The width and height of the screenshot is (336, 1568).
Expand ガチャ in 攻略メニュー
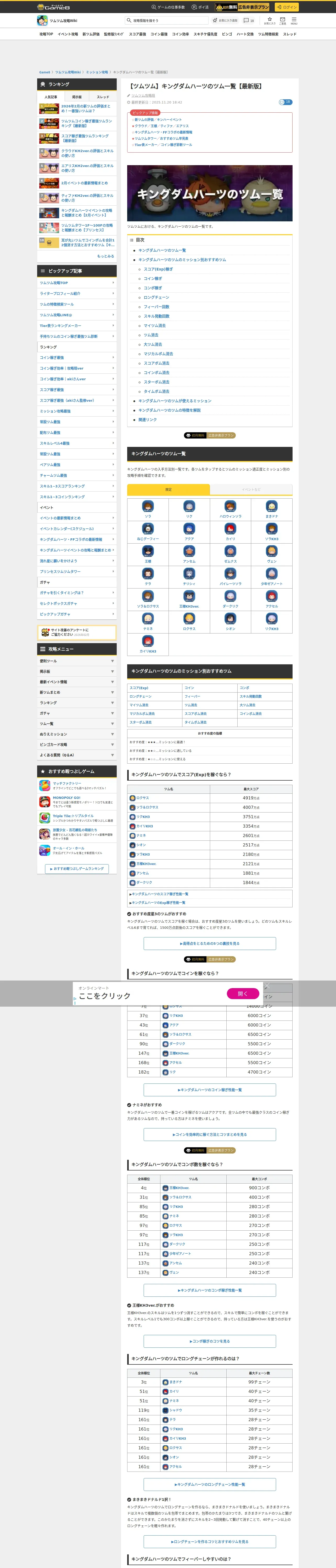77,713
